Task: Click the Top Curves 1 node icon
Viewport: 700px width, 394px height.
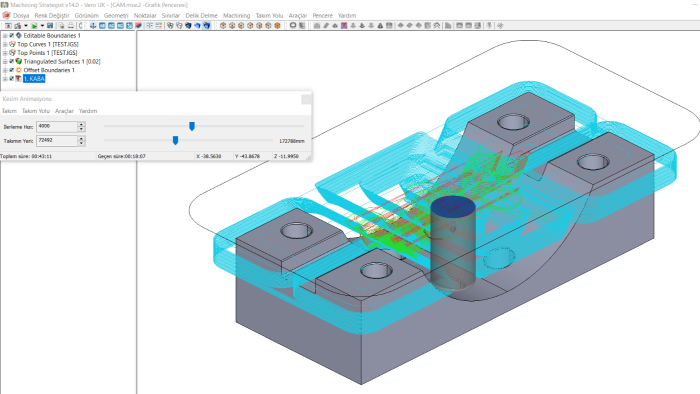Action: coord(12,44)
